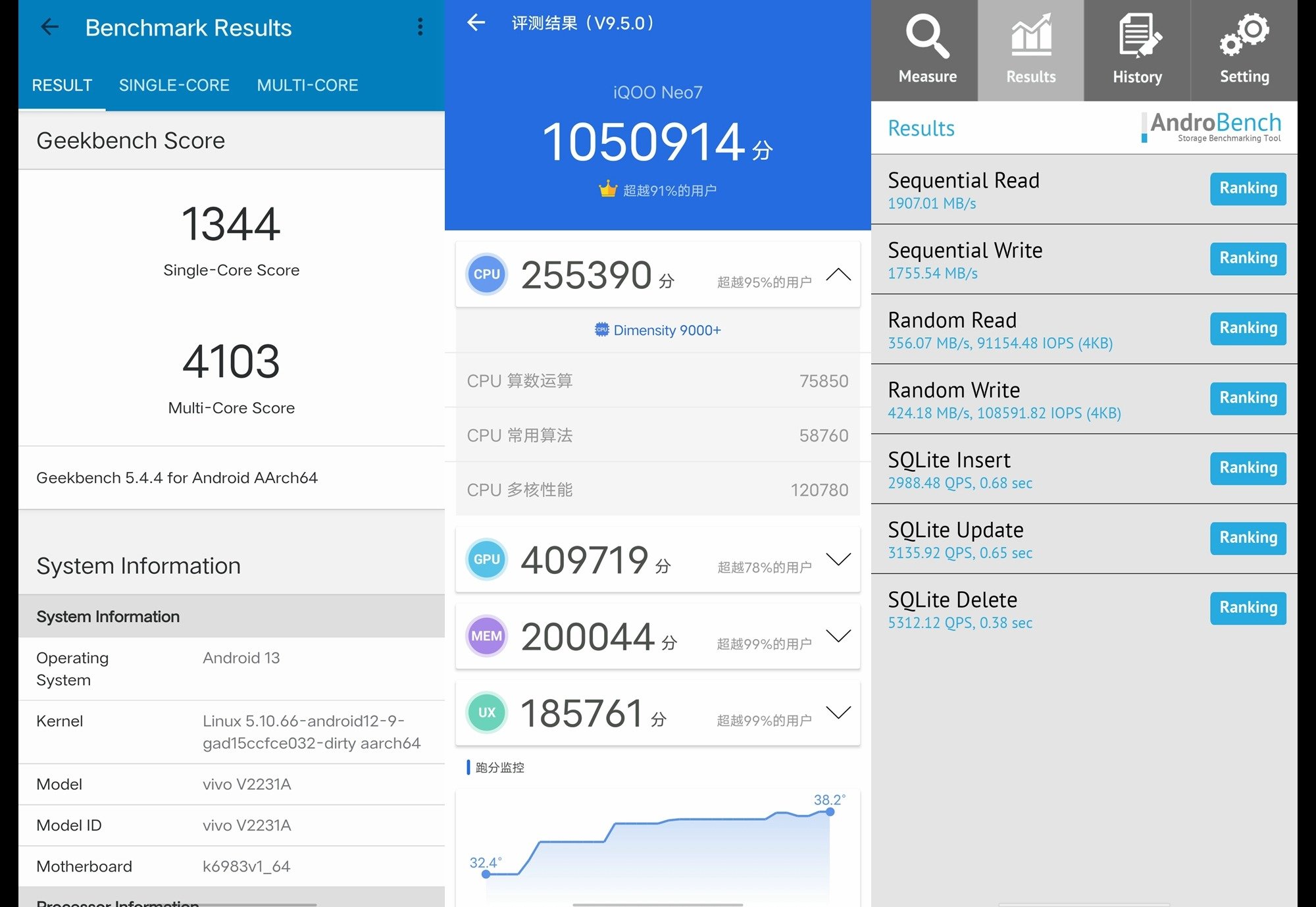Collapse the CPU score section chevron
Viewport: 1316px width, 907px height.
click(838, 274)
